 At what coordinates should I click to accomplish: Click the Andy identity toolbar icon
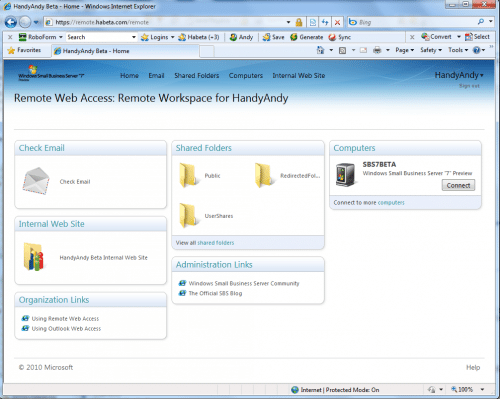[233, 37]
